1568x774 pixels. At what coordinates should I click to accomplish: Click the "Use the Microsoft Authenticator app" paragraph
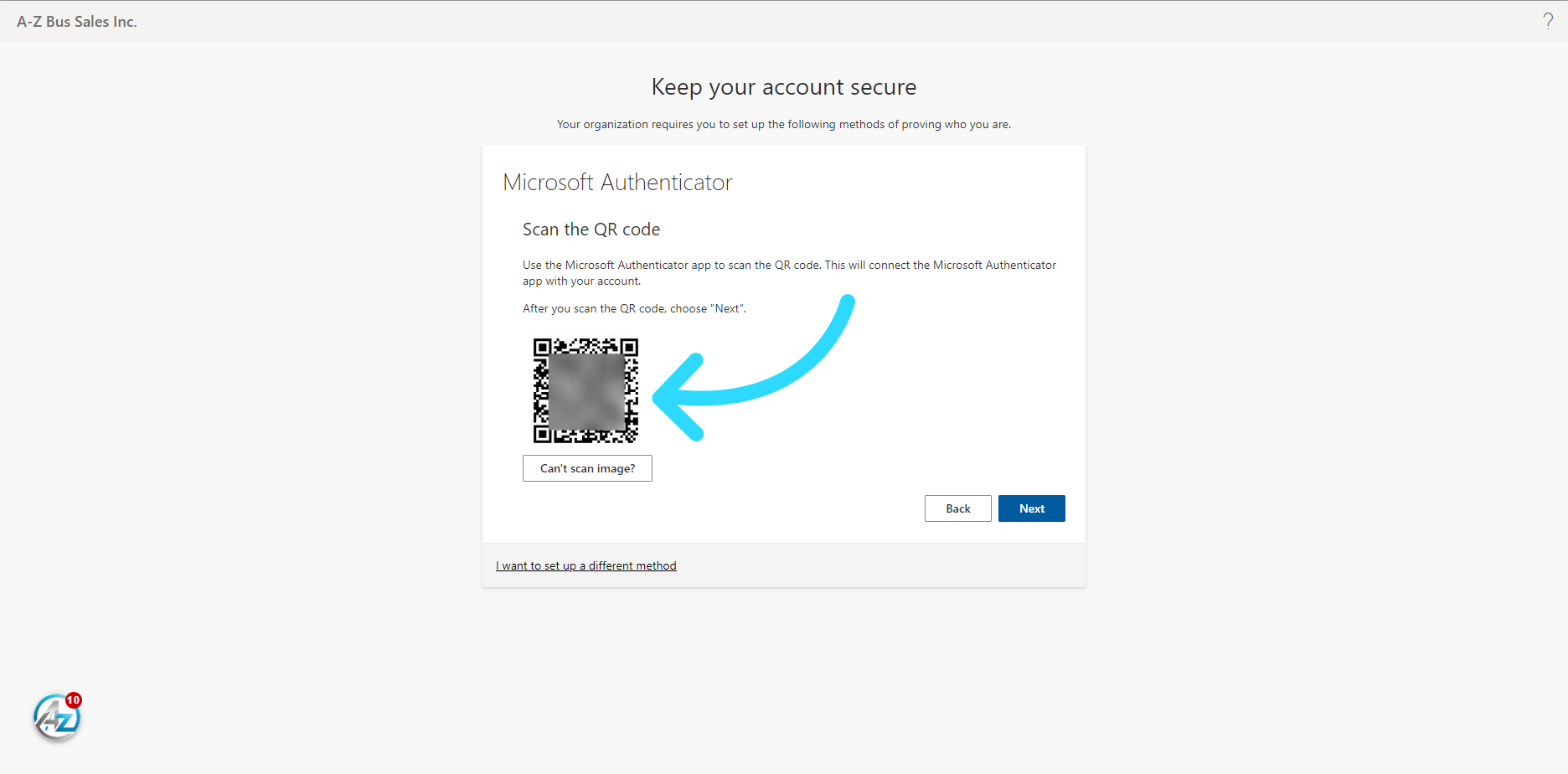[789, 273]
